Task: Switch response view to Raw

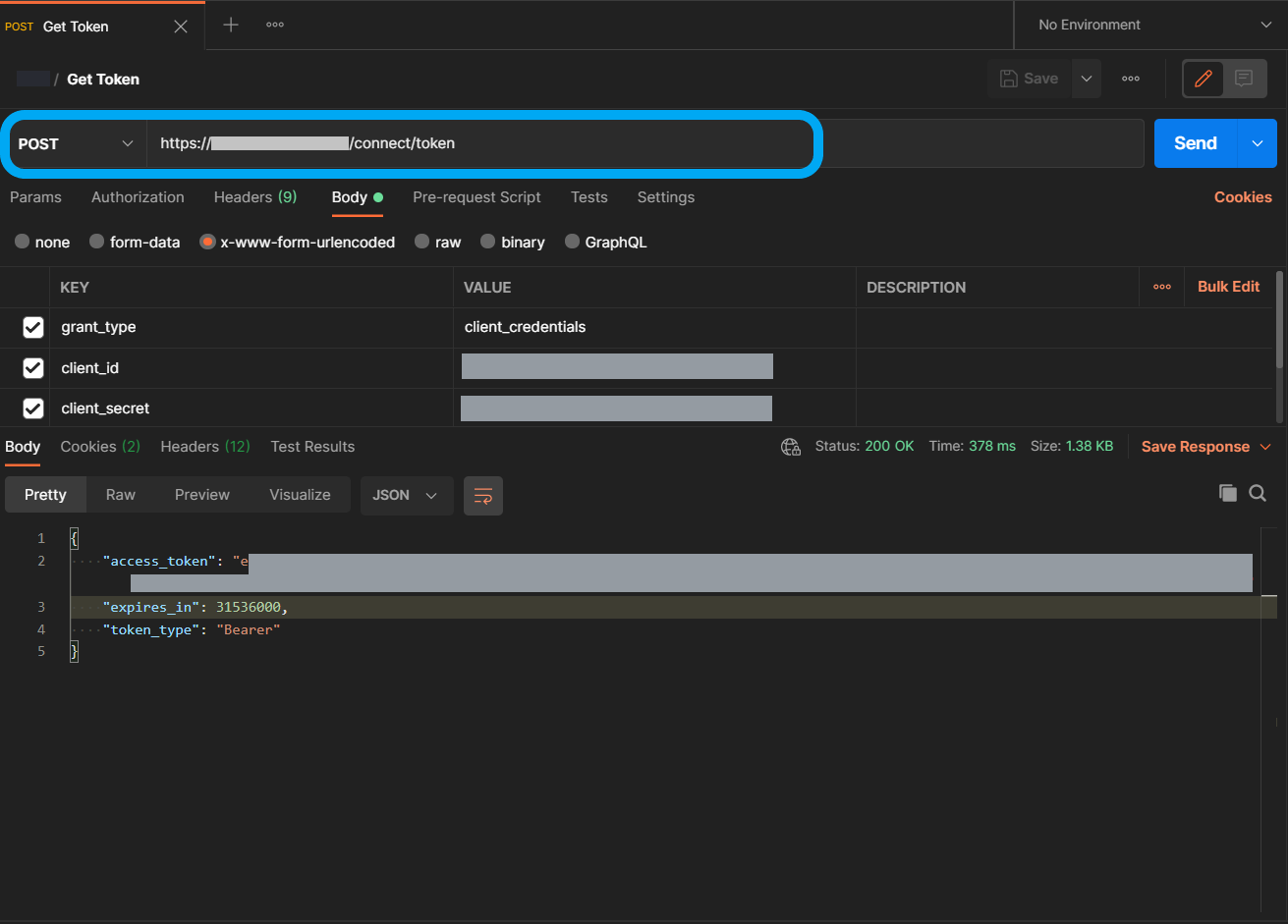Action: pyautogui.click(x=121, y=495)
